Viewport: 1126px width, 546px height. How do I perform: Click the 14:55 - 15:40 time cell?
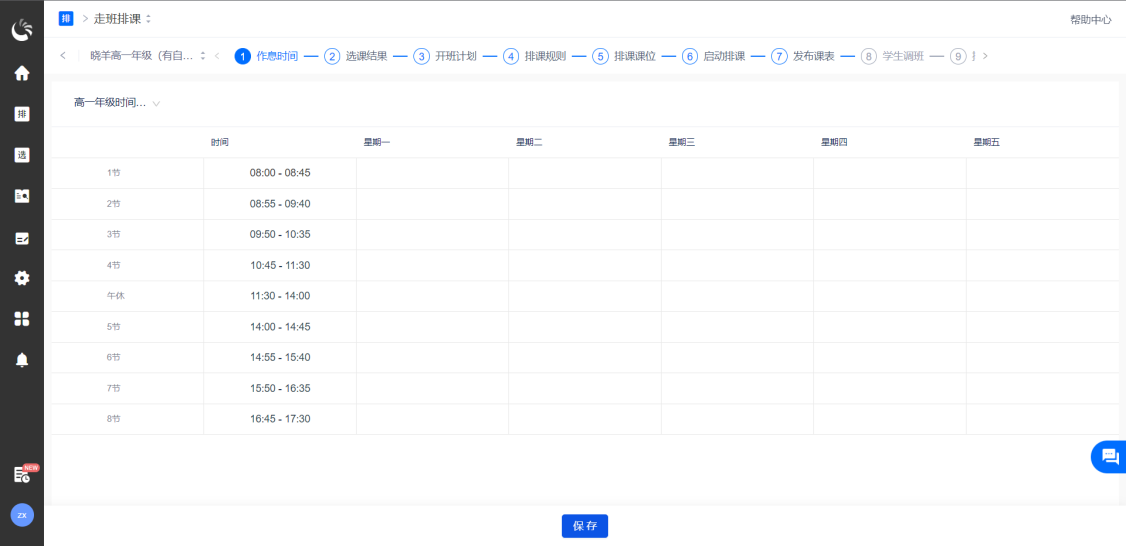pos(280,358)
